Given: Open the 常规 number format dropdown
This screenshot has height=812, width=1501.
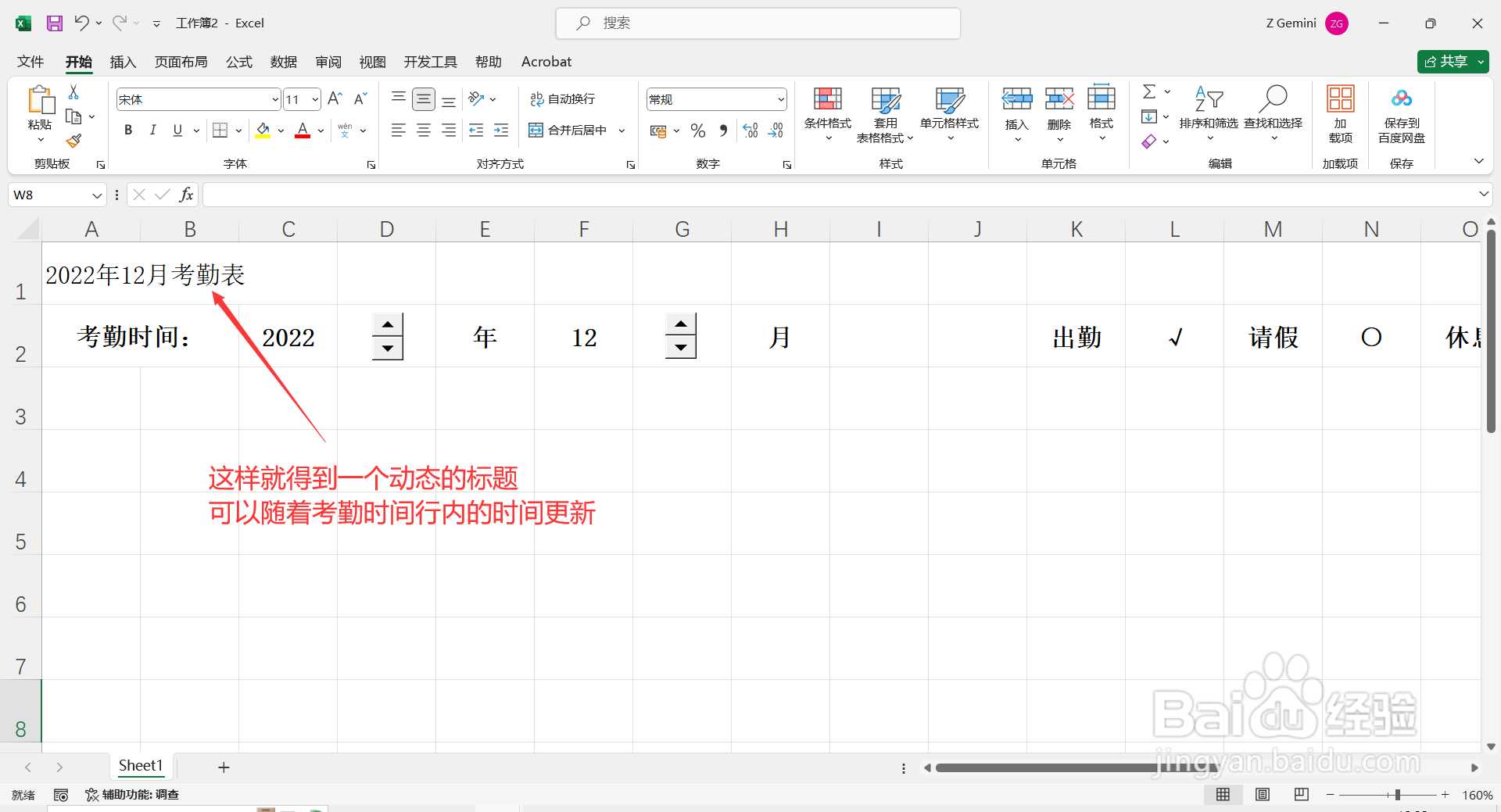Looking at the screenshot, I should [x=781, y=98].
